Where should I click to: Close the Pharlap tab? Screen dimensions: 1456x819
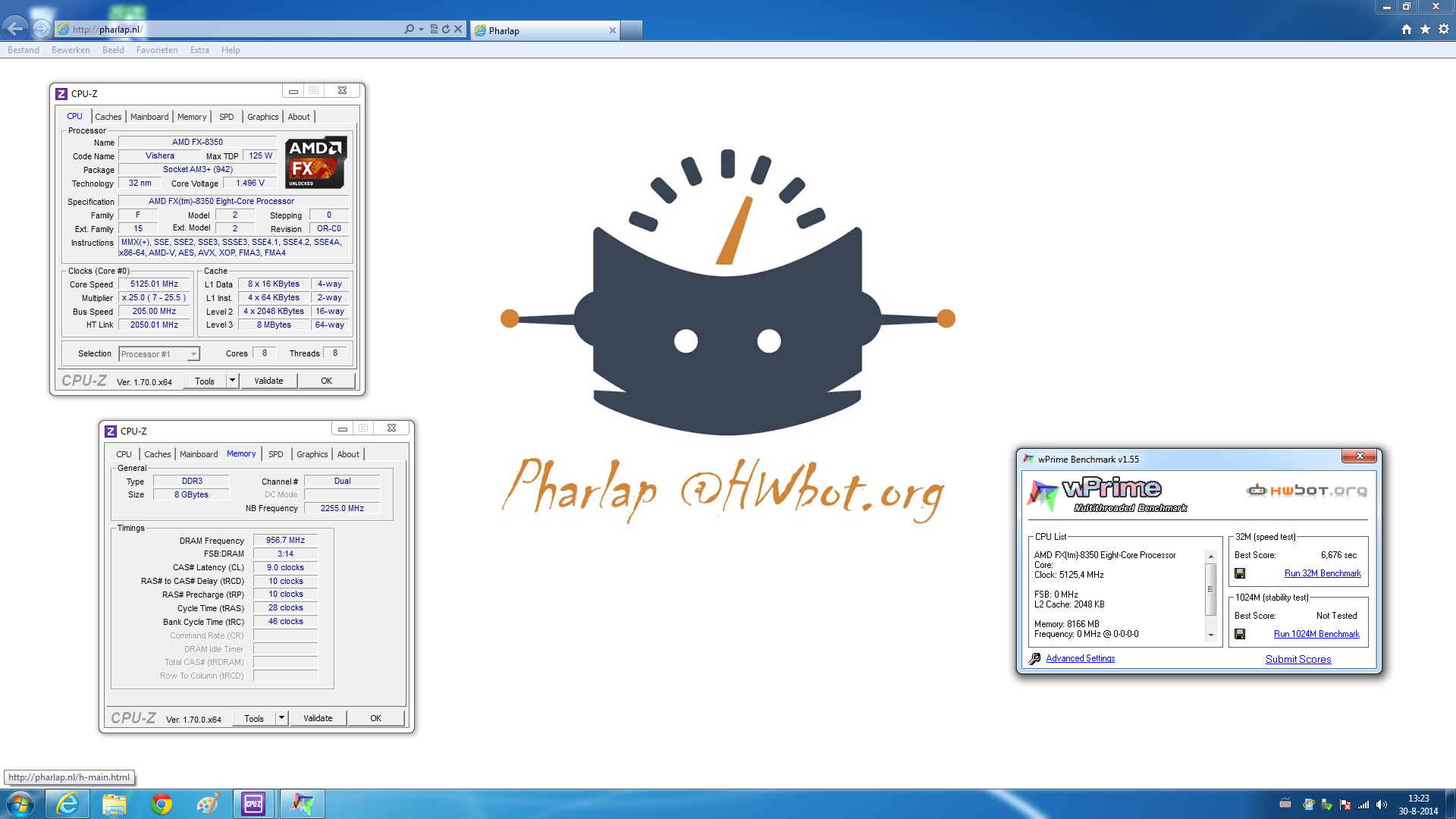(x=612, y=30)
